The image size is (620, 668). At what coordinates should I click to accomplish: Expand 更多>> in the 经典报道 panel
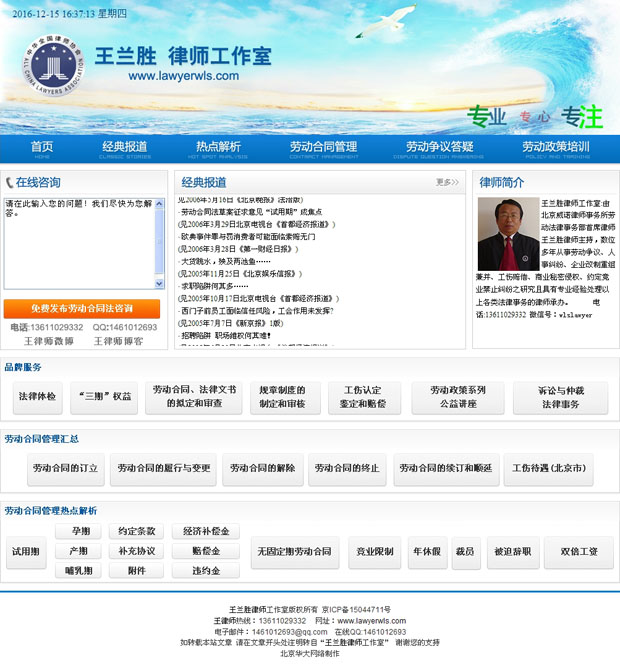(x=447, y=182)
